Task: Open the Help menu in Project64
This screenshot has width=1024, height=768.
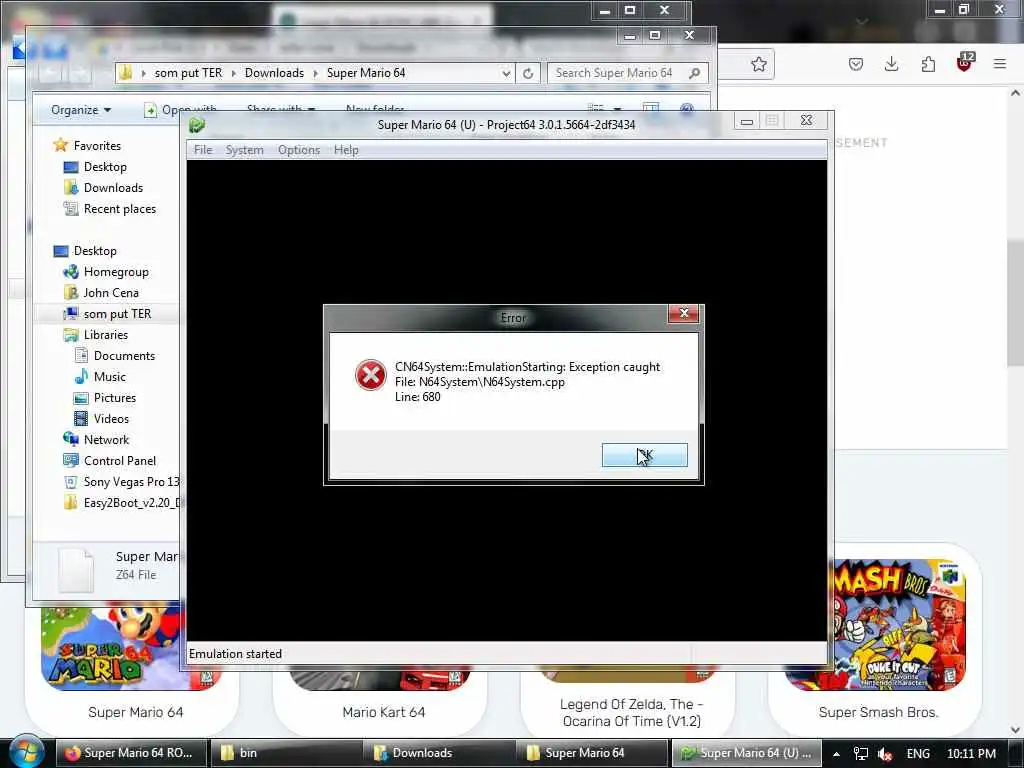Action: 346,150
